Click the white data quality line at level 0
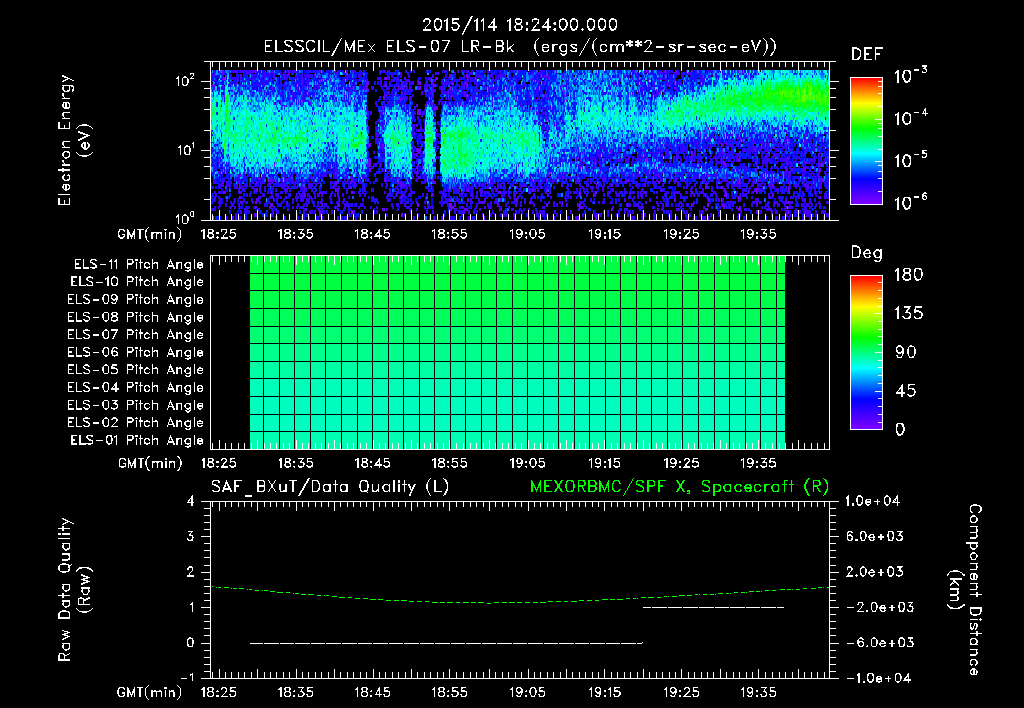The width and height of the screenshot is (1024, 708). (446, 643)
